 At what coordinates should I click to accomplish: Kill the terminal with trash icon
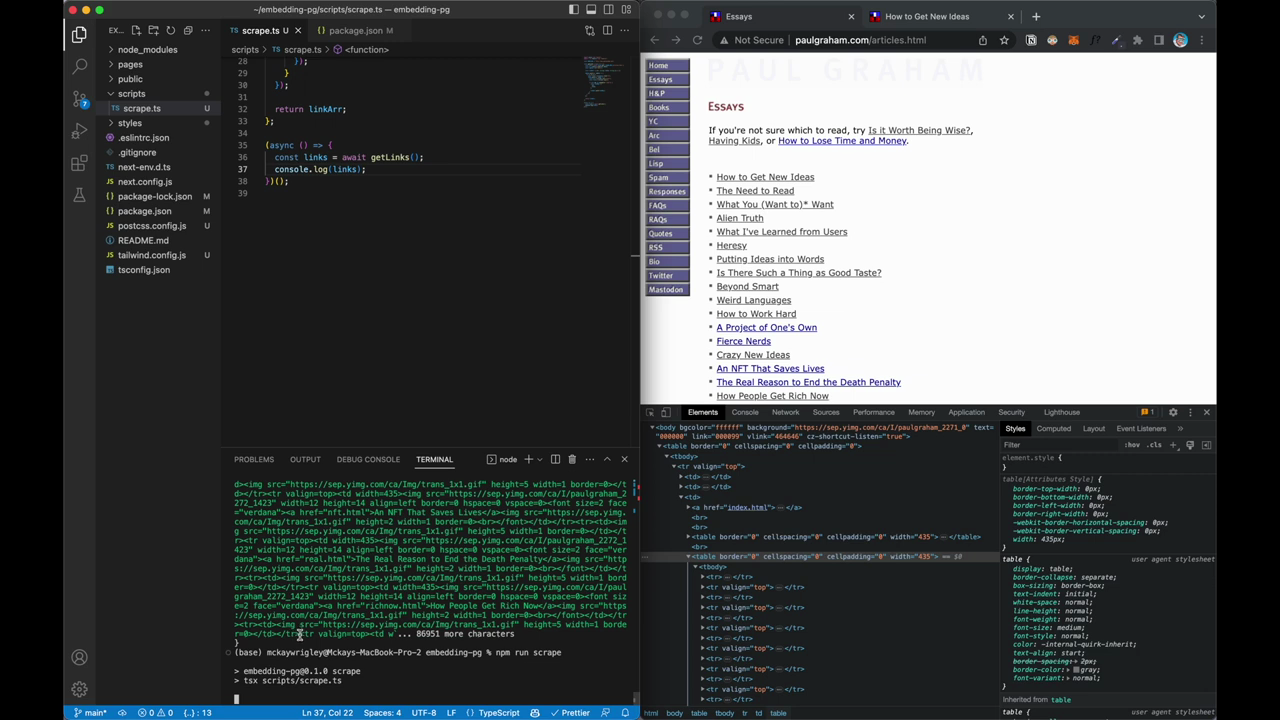point(572,459)
